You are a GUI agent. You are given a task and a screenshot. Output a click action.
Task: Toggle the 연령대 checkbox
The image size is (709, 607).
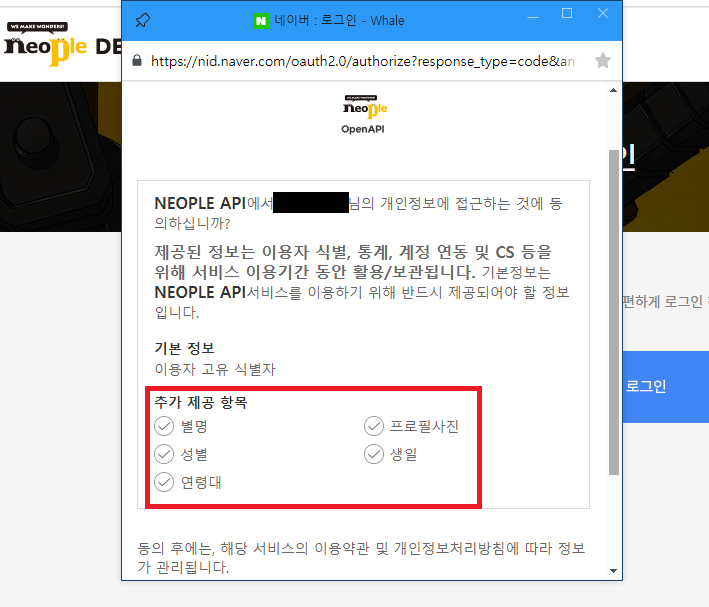point(164,482)
